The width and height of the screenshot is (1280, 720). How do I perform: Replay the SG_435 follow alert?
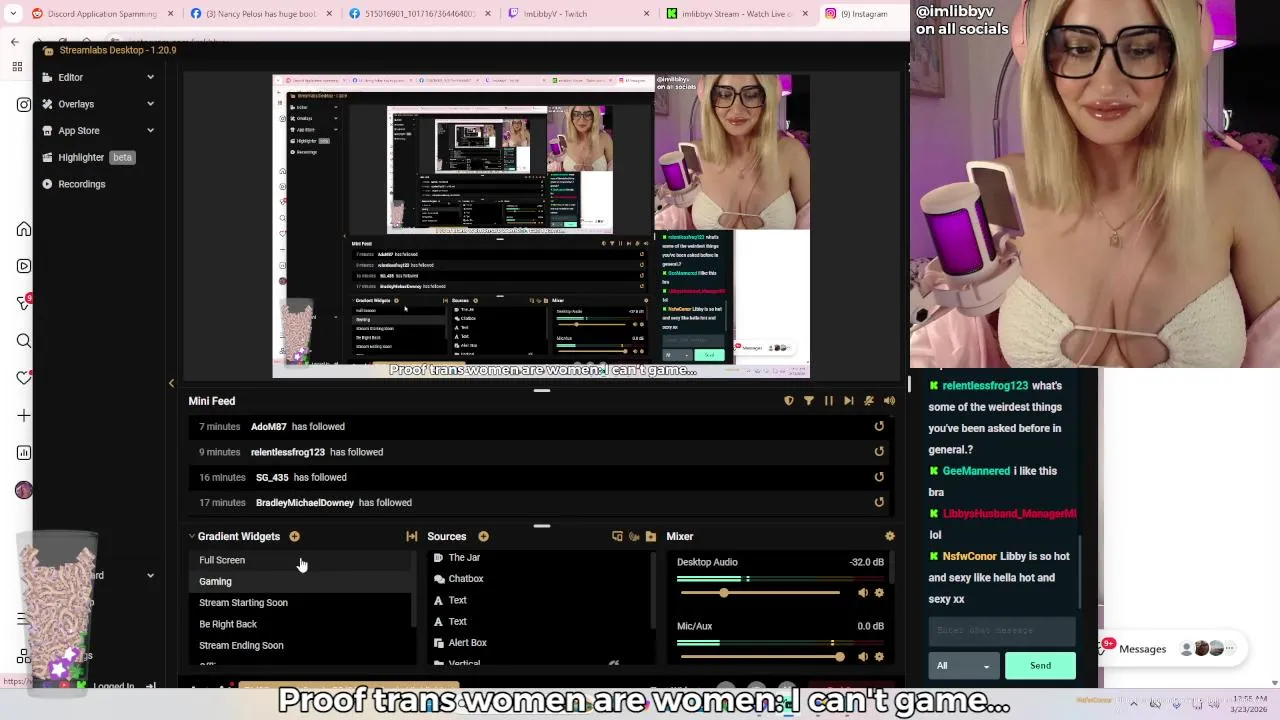pyautogui.click(x=879, y=477)
